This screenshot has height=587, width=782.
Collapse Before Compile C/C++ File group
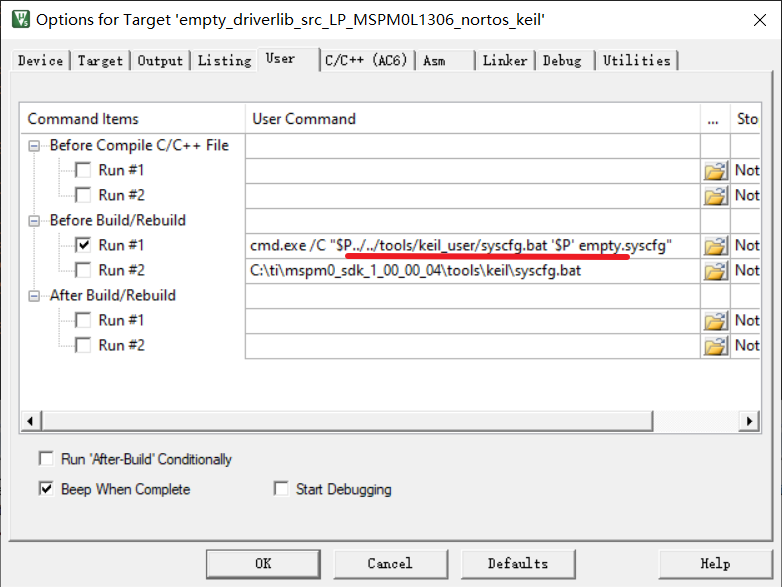coord(34,146)
